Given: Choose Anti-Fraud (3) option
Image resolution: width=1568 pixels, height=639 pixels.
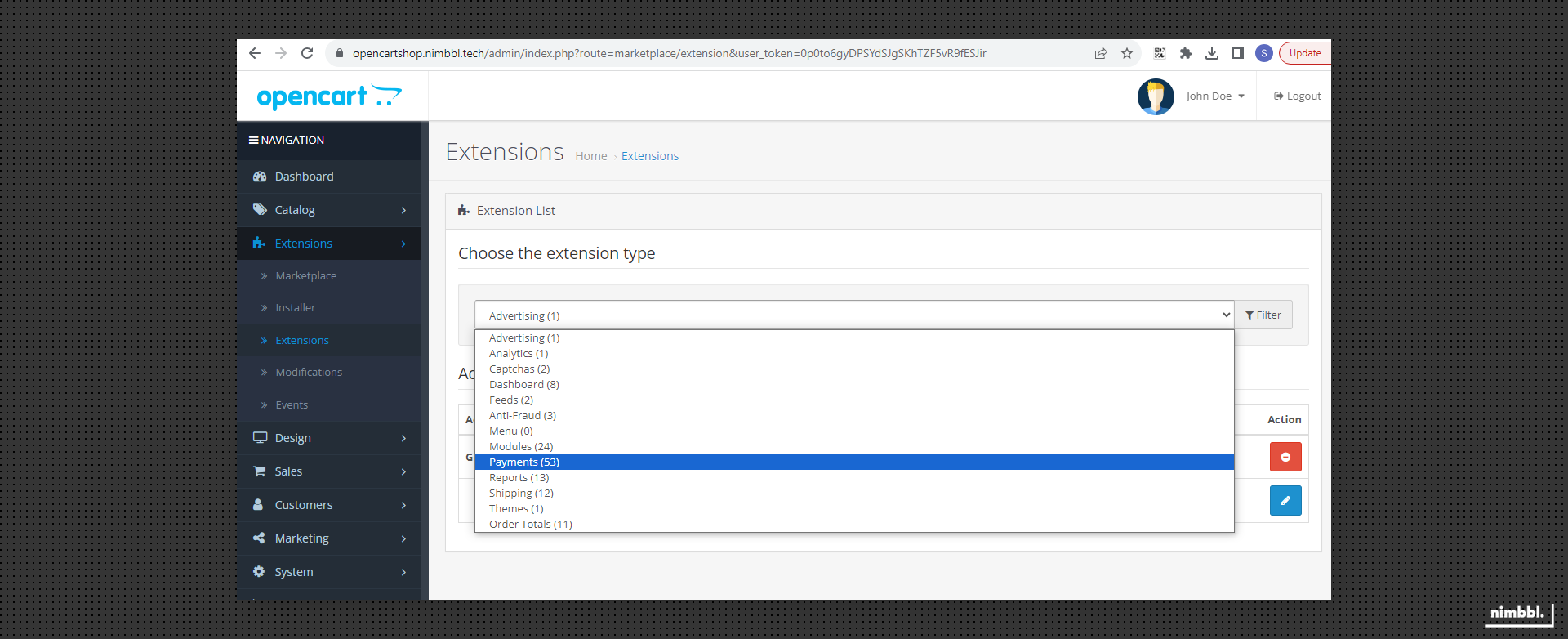Looking at the screenshot, I should [854, 416].
